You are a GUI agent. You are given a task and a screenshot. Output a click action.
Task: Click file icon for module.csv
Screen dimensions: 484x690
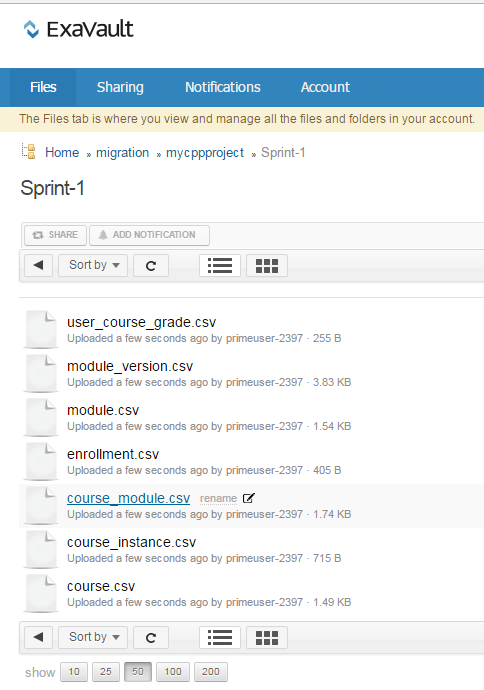[x=41, y=417]
